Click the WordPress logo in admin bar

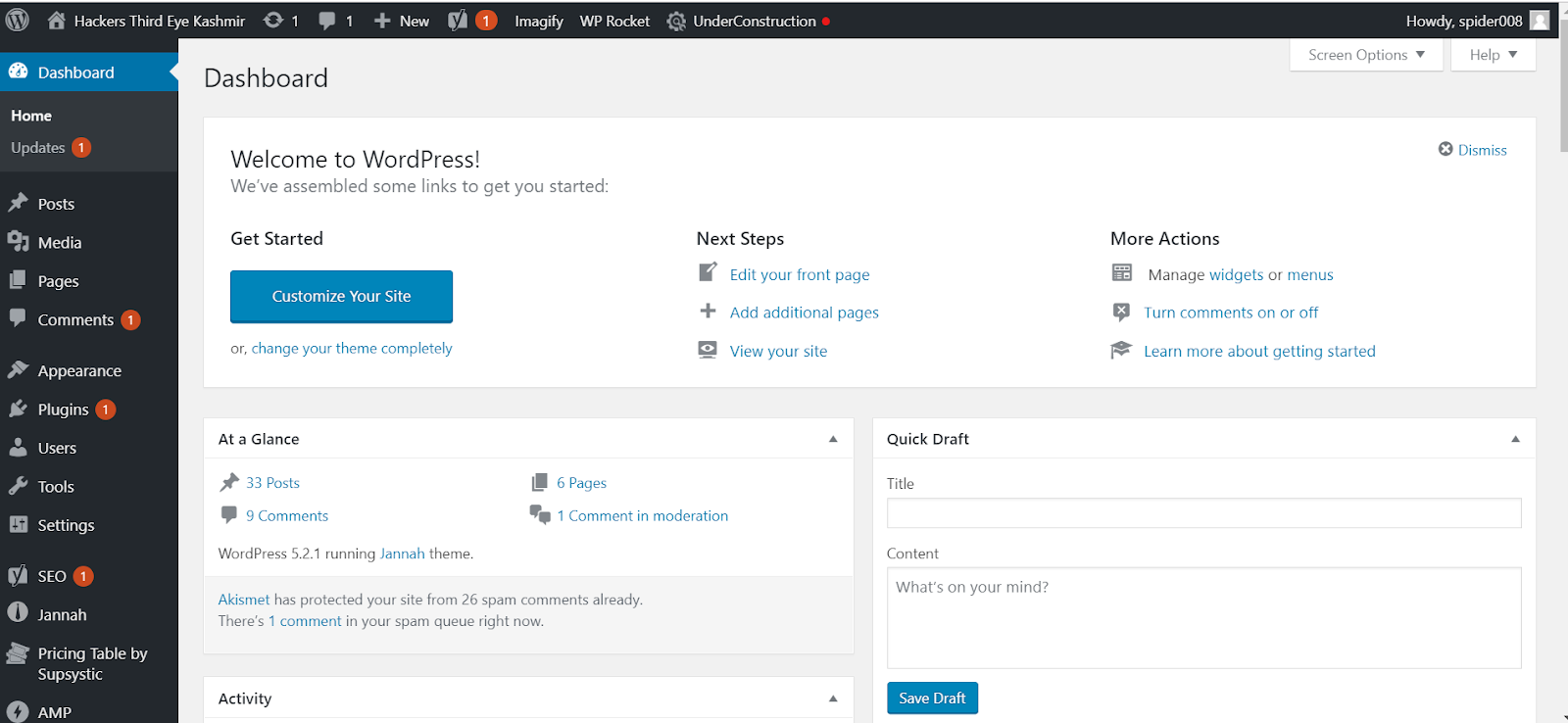pyautogui.click(x=18, y=21)
